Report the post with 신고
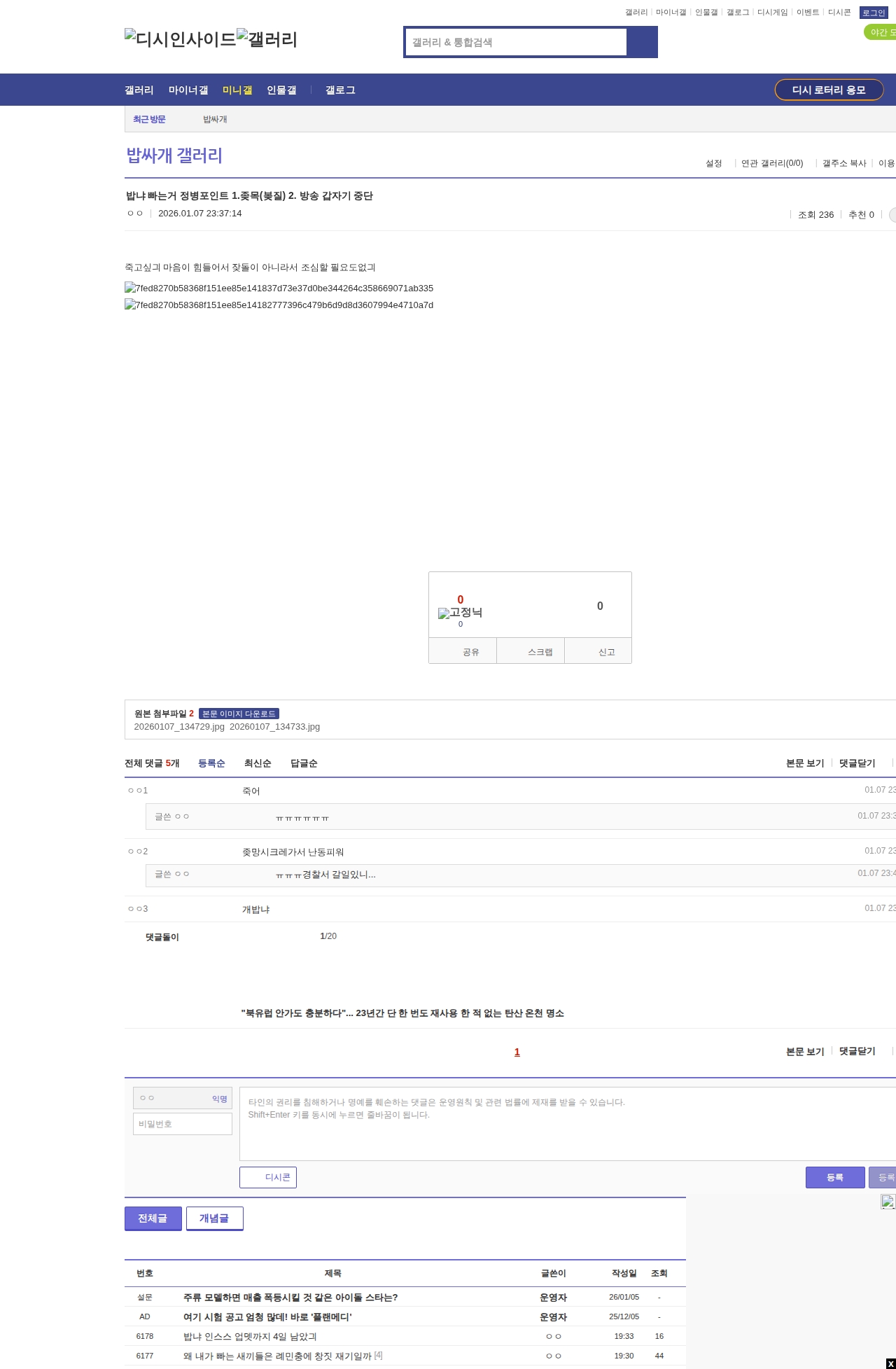 tap(599, 651)
